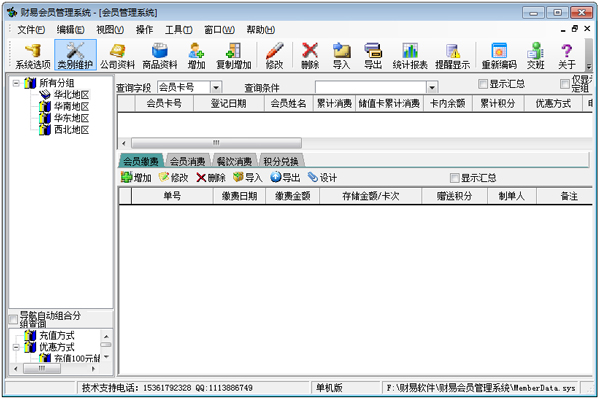The height and width of the screenshot is (399, 600).
Task: Toggle 显示汇总 checkbox in payment sub-toolbar
Action: [x=455, y=178]
